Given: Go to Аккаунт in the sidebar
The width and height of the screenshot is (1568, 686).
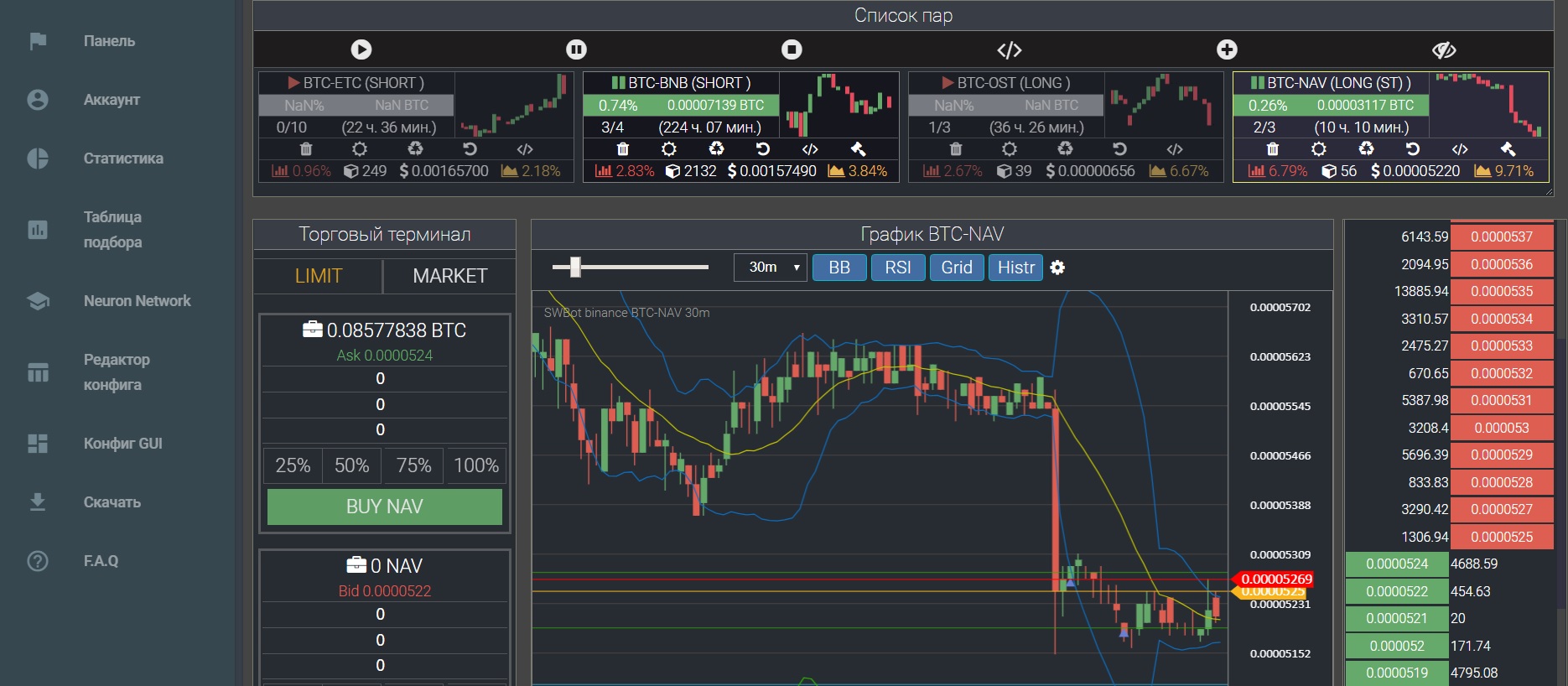Looking at the screenshot, I should [112, 100].
